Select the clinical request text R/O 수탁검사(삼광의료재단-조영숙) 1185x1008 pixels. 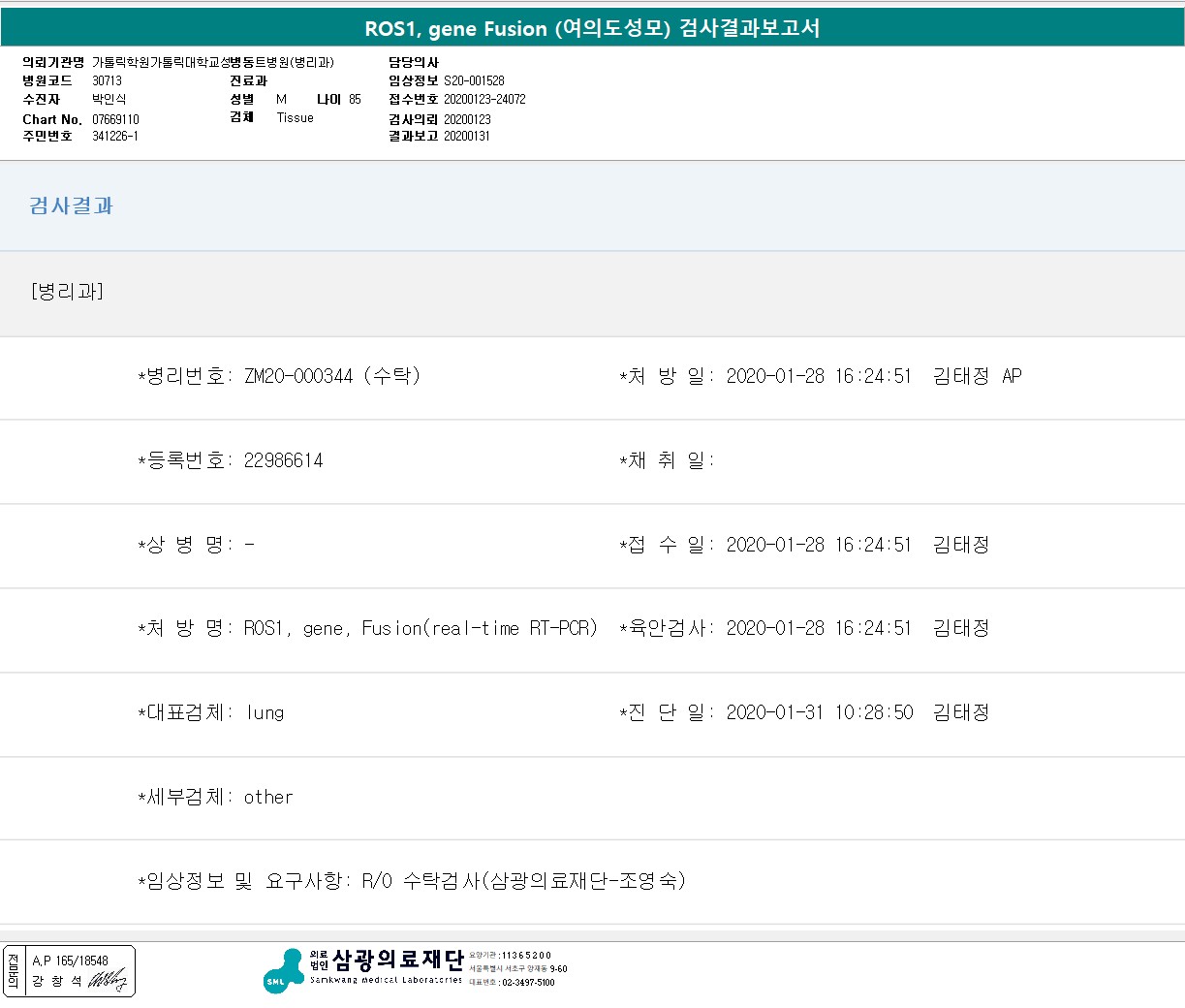(x=523, y=880)
